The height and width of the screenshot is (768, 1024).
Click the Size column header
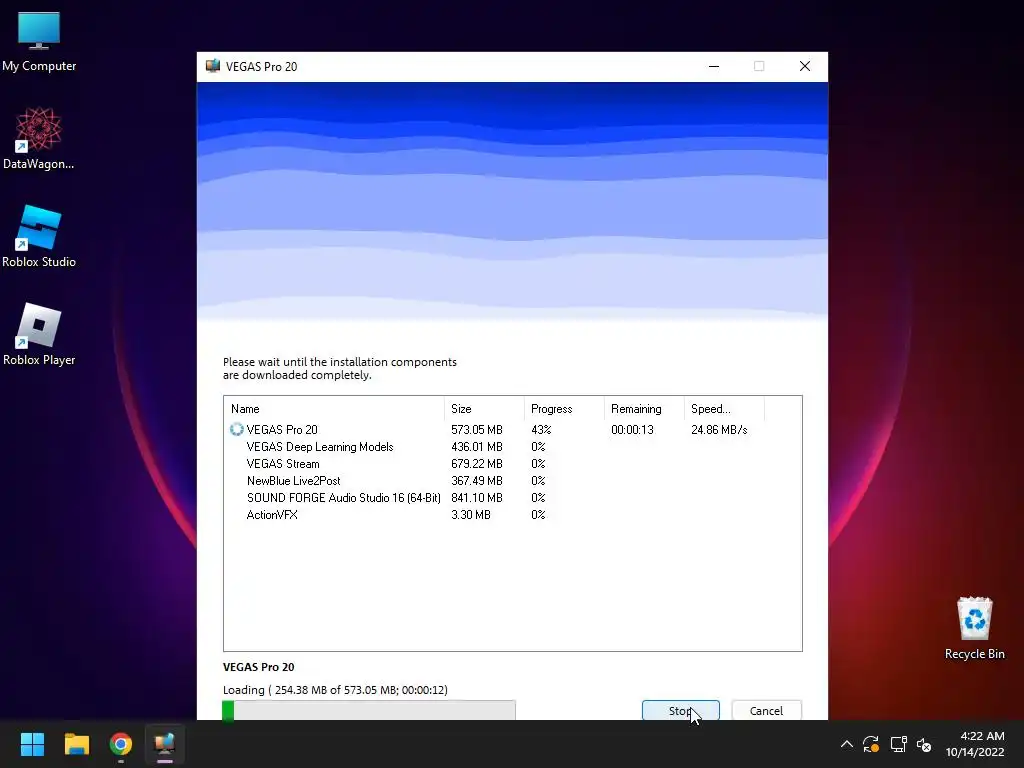[484, 409]
